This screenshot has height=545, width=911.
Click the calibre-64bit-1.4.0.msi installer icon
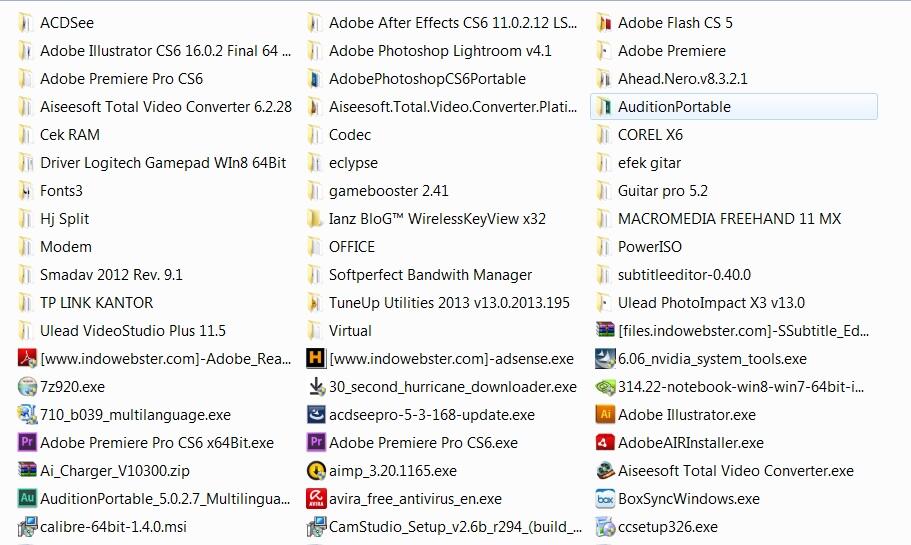point(27,526)
